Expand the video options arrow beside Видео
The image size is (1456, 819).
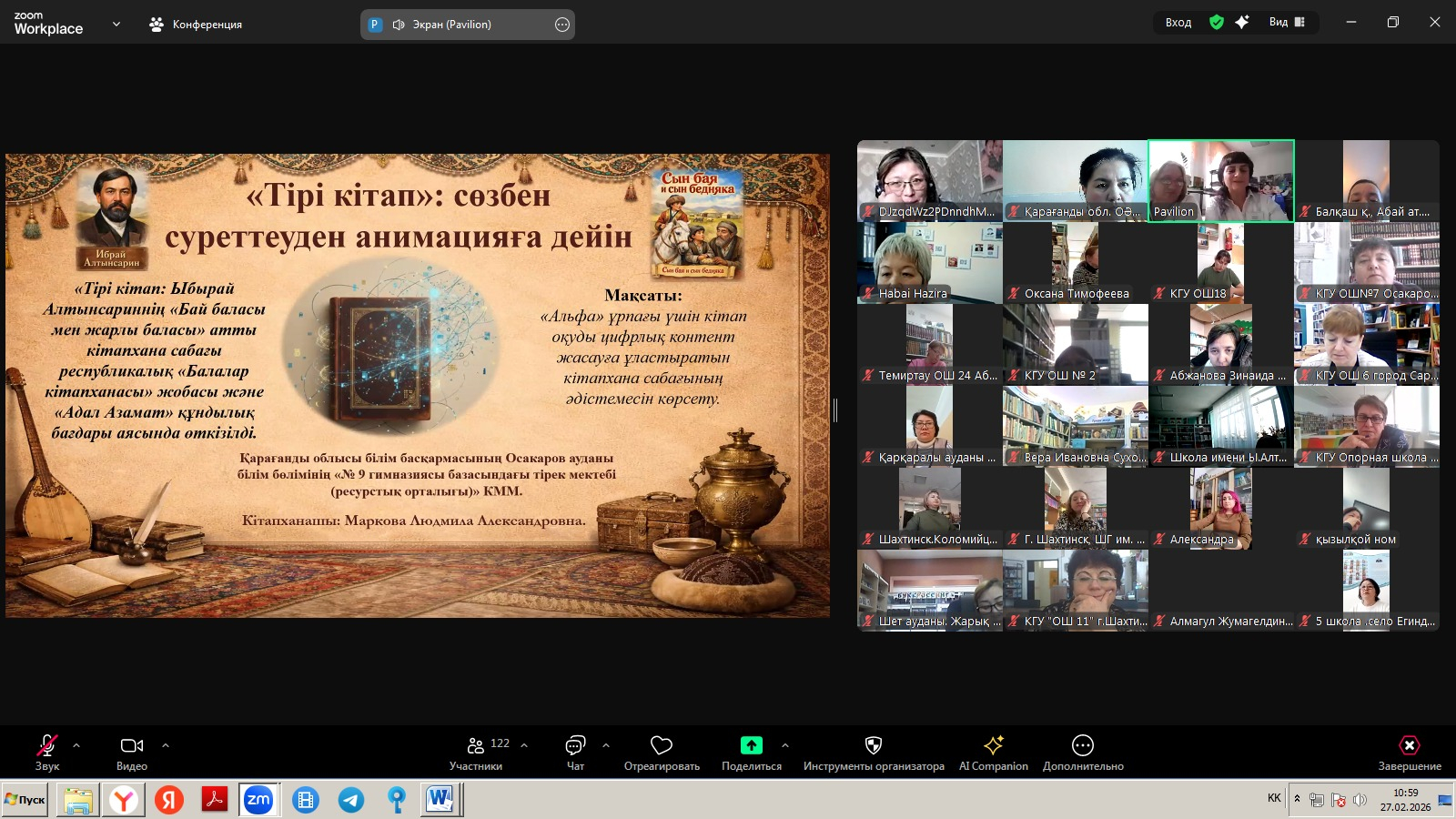tap(166, 745)
